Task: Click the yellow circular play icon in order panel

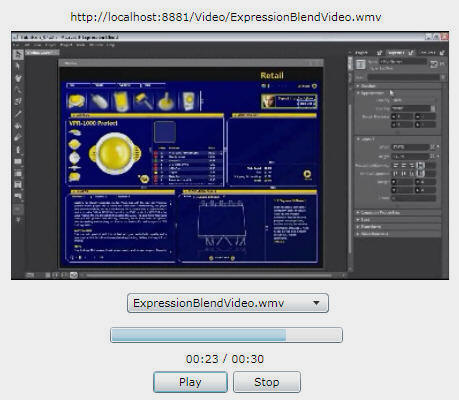Action: (x=307, y=174)
